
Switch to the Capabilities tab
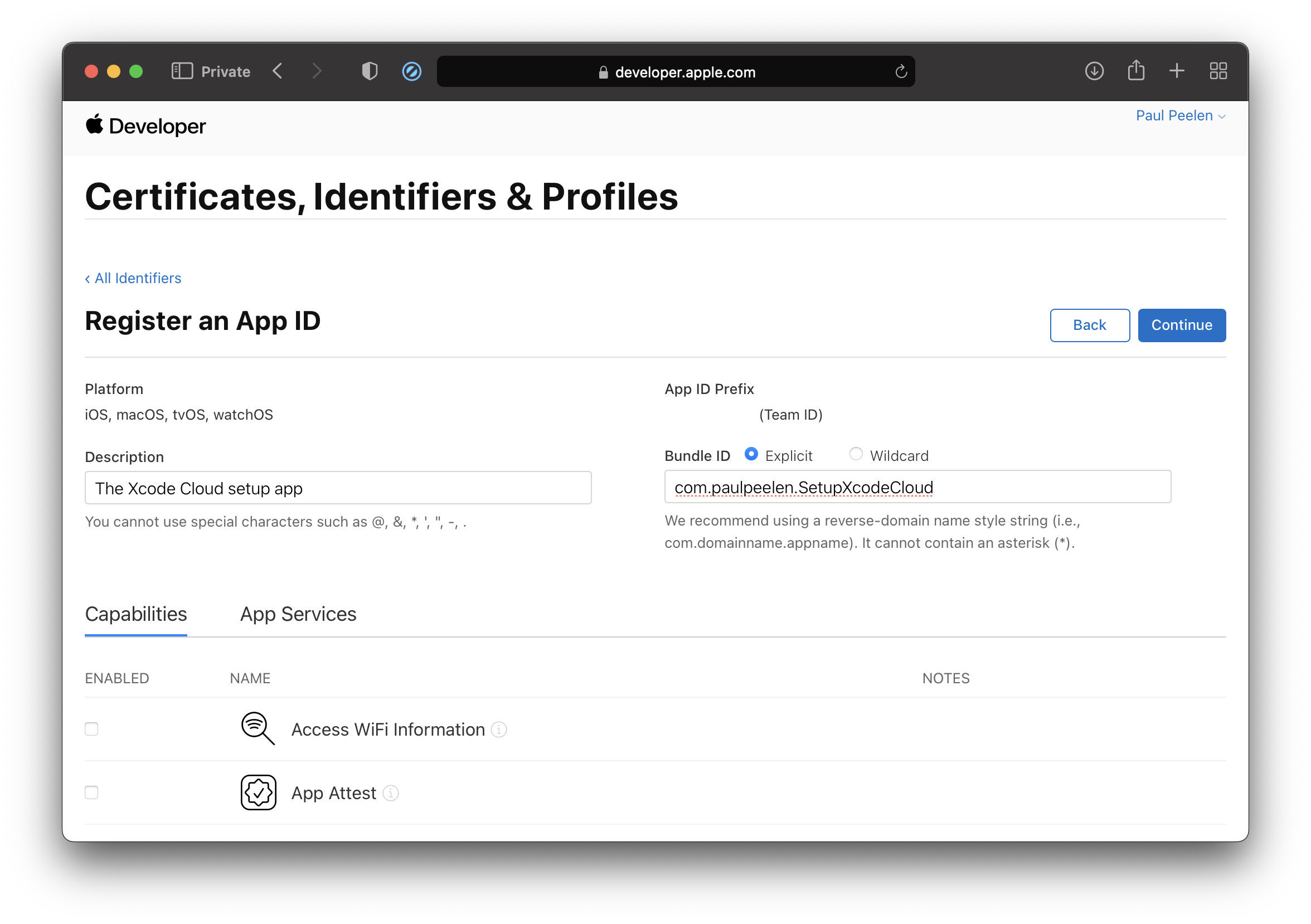(x=136, y=614)
